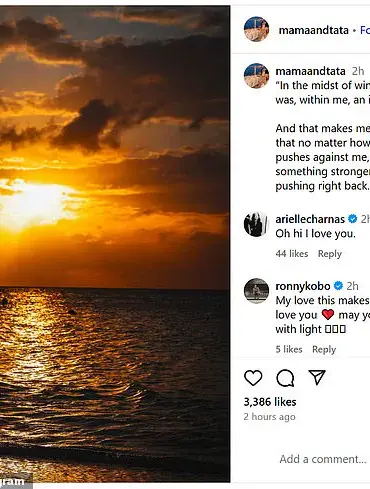Screen dimensions: 370x489
Task: Open ronnykobo profile avatar
Action: [256, 291]
